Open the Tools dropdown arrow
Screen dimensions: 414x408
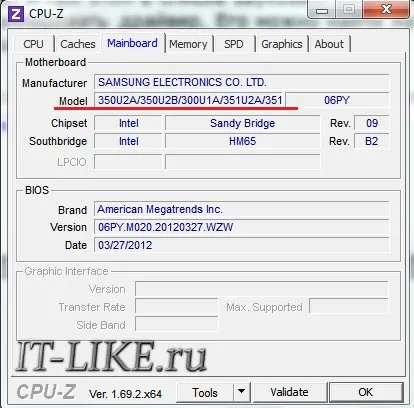point(242,392)
